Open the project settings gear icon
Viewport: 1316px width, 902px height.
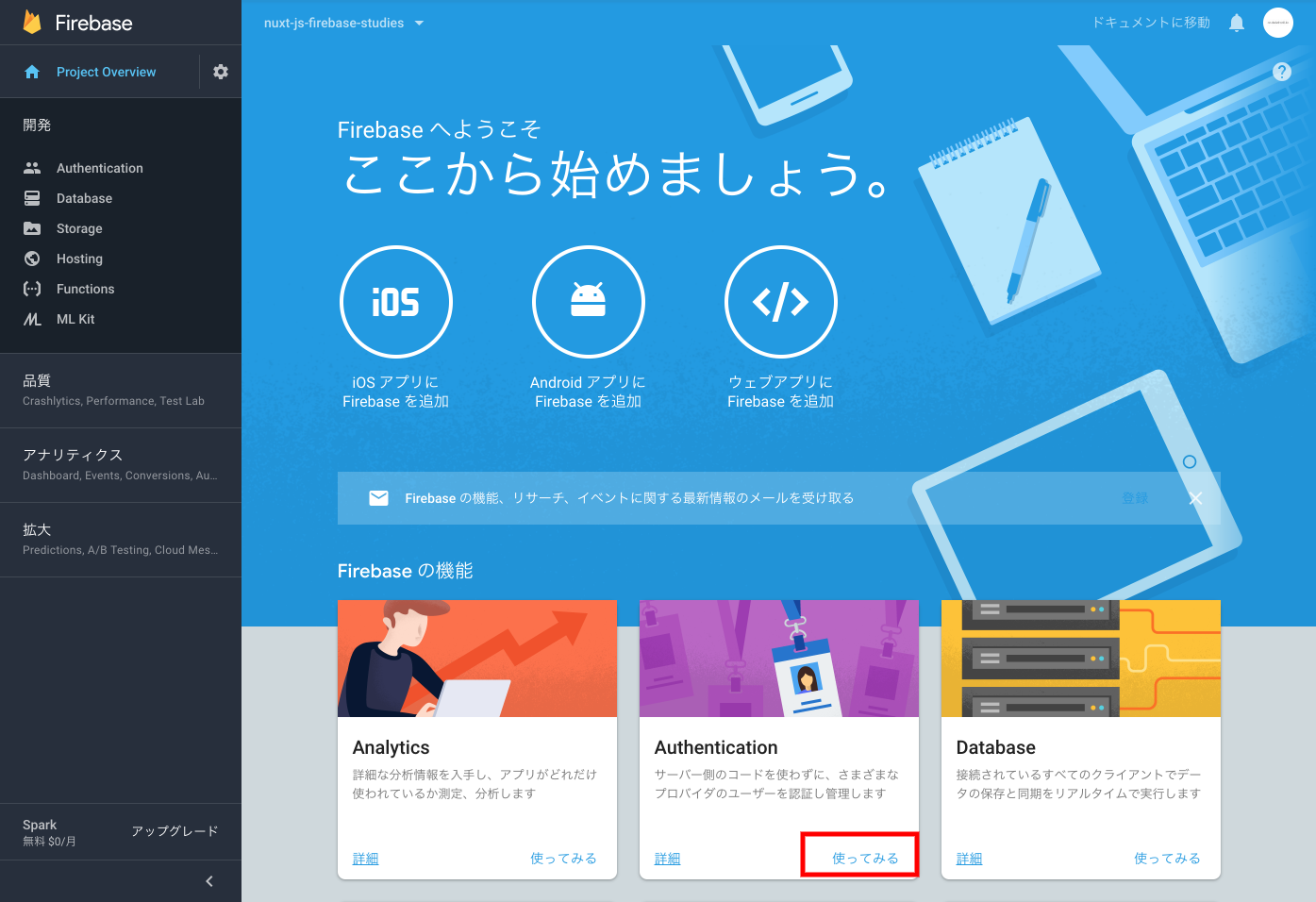click(x=221, y=72)
